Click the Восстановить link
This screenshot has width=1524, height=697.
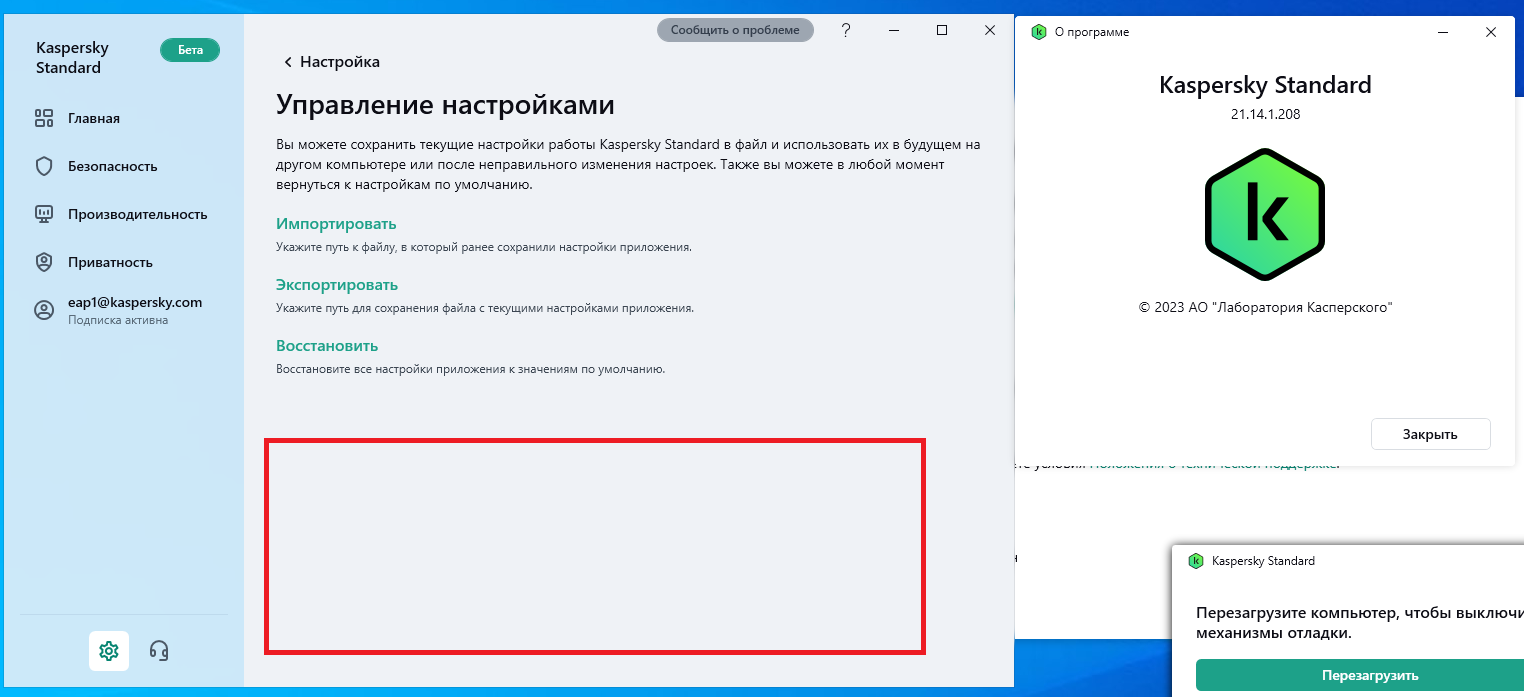click(x=327, y=346)
